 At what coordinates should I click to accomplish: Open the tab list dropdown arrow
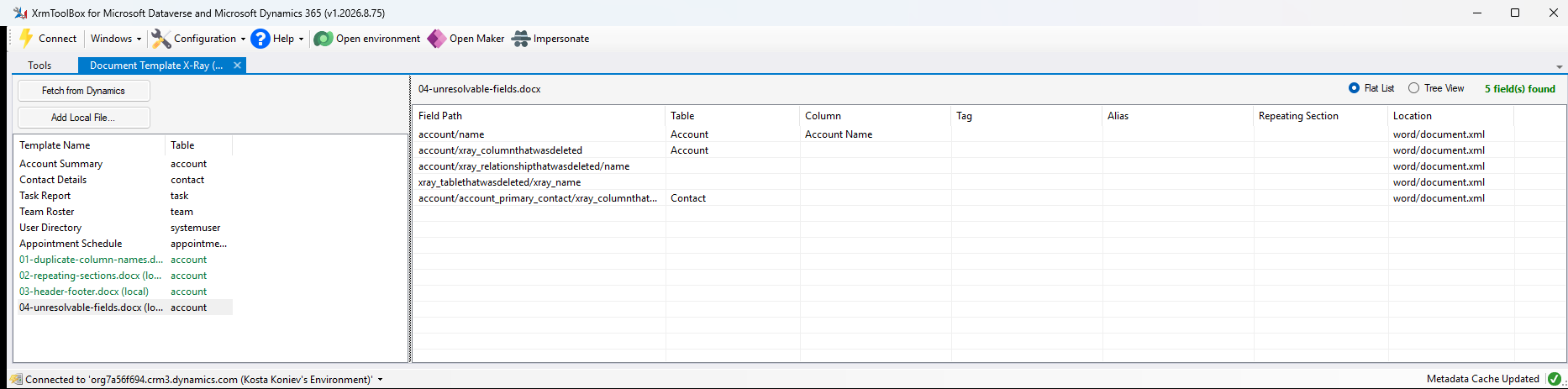[1560, 66]
